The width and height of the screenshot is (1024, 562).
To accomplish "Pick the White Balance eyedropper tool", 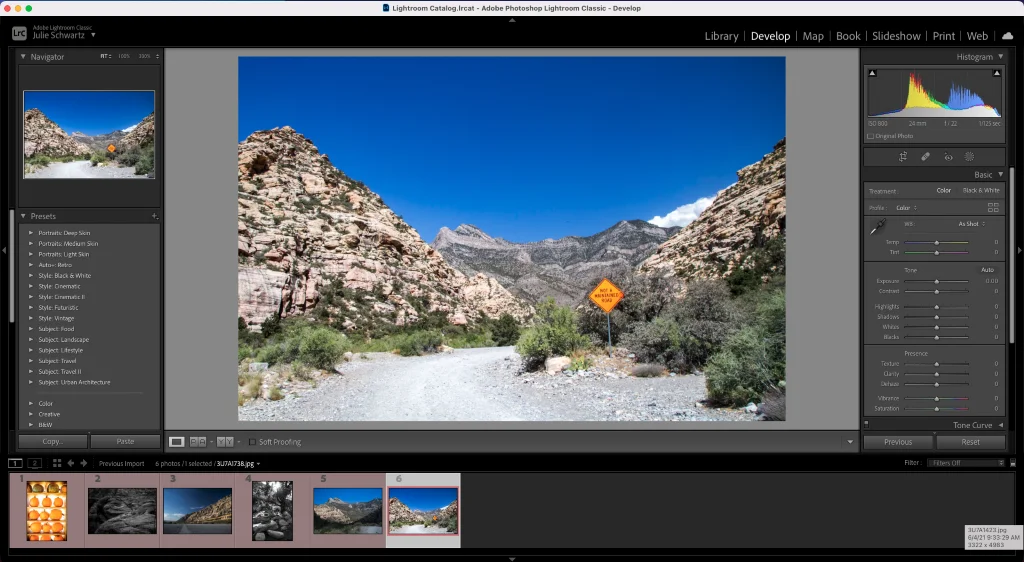I will pos(877,228).
